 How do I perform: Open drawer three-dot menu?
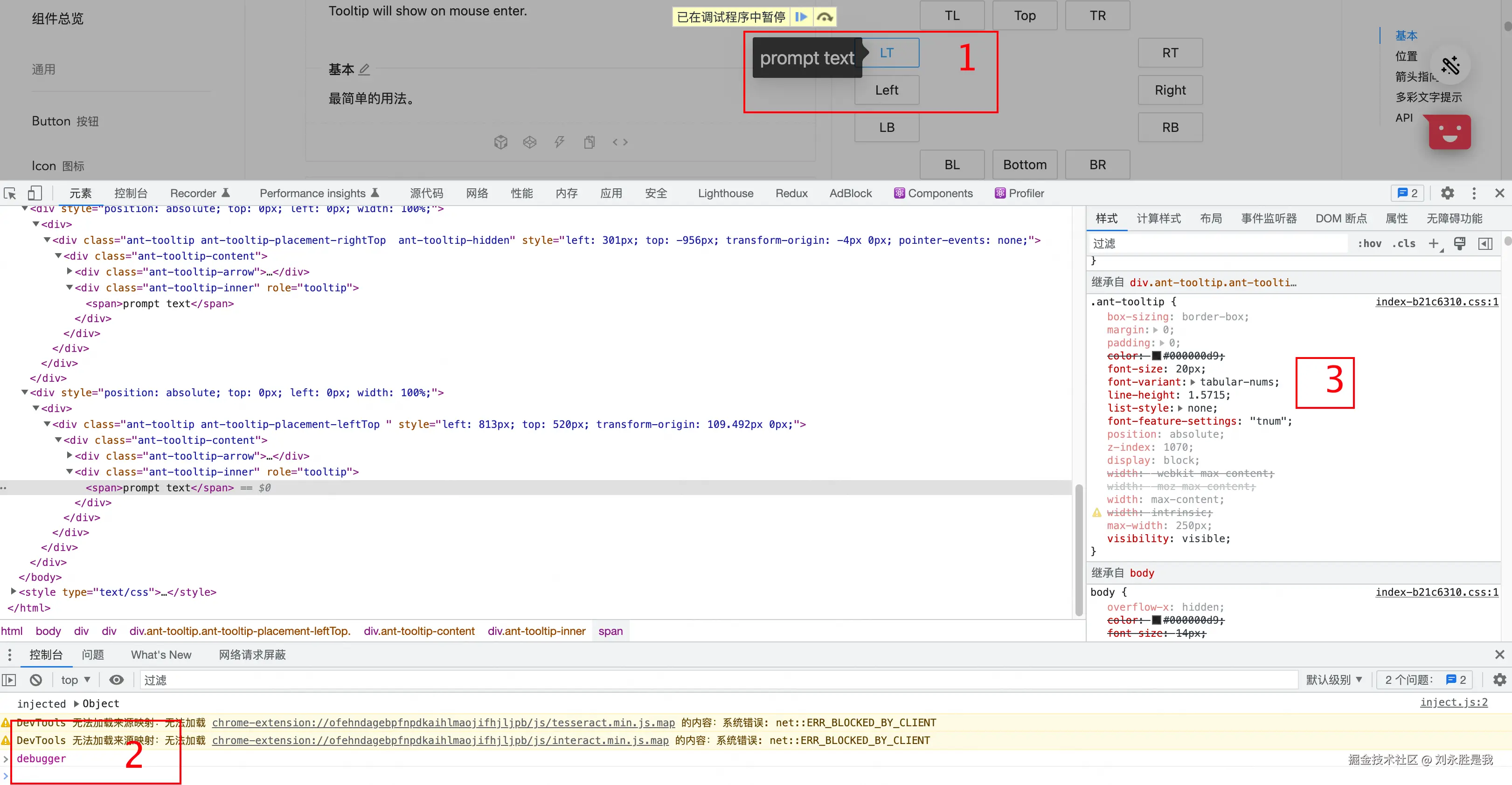(9, 654)
